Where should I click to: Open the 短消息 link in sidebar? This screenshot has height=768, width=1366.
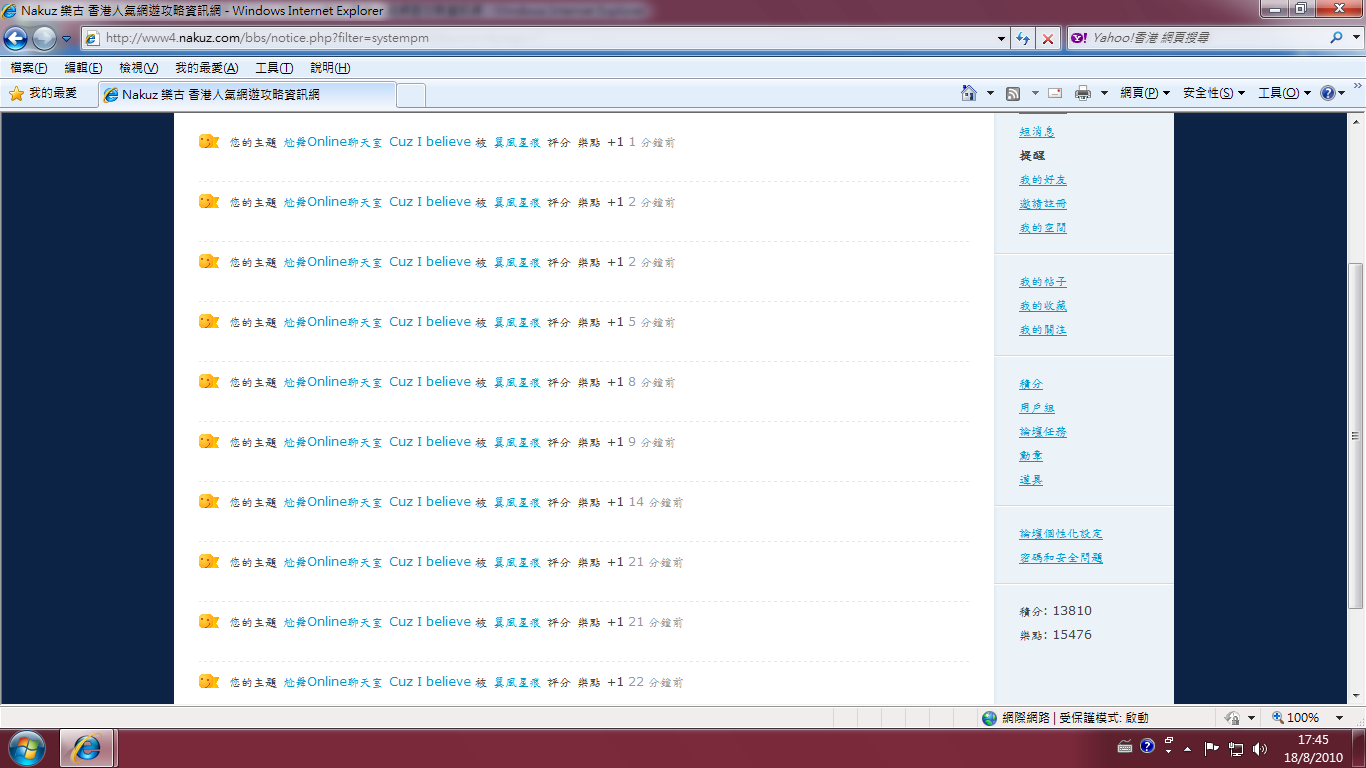point(1037,132)
